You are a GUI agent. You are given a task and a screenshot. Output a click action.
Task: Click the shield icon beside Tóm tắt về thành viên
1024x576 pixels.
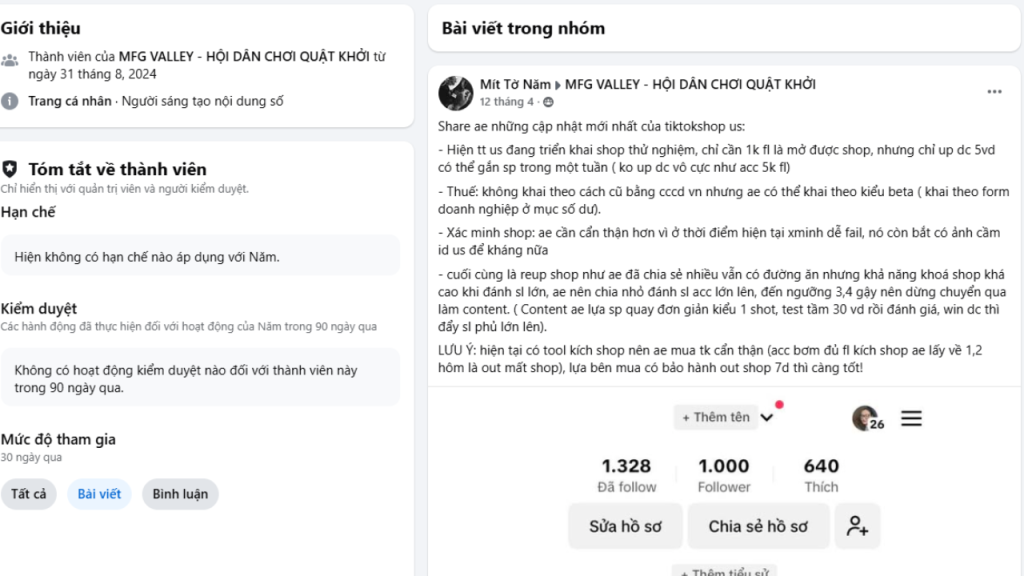click(x=10, y=169)
